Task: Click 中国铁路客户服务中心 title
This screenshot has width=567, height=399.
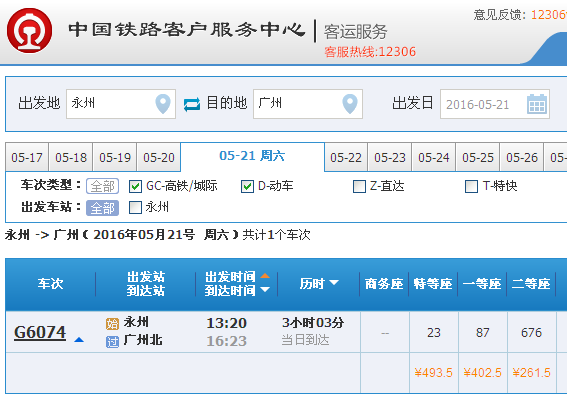Action: tap(187, 30)
